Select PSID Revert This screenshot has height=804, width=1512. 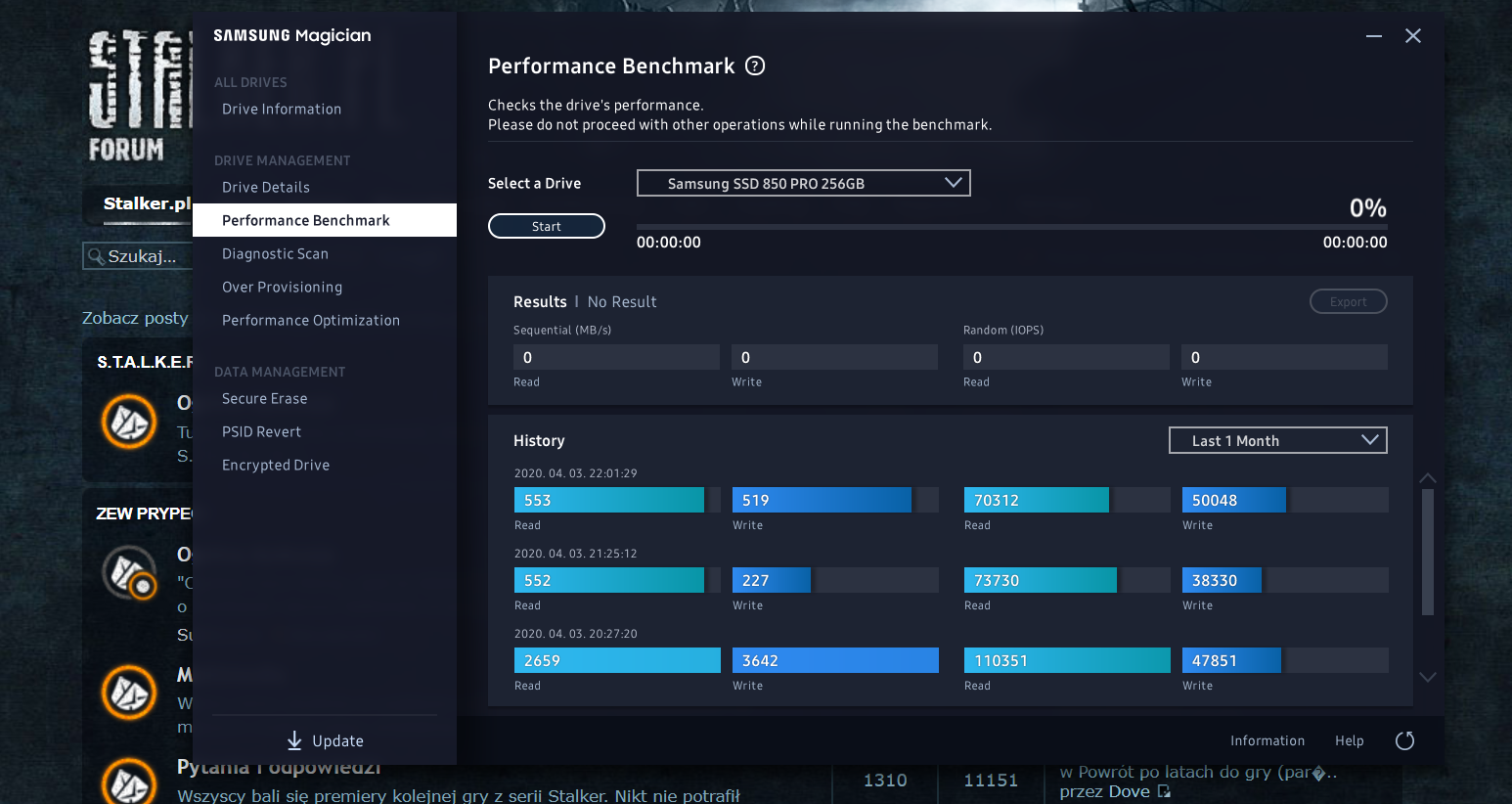[261, 431]
